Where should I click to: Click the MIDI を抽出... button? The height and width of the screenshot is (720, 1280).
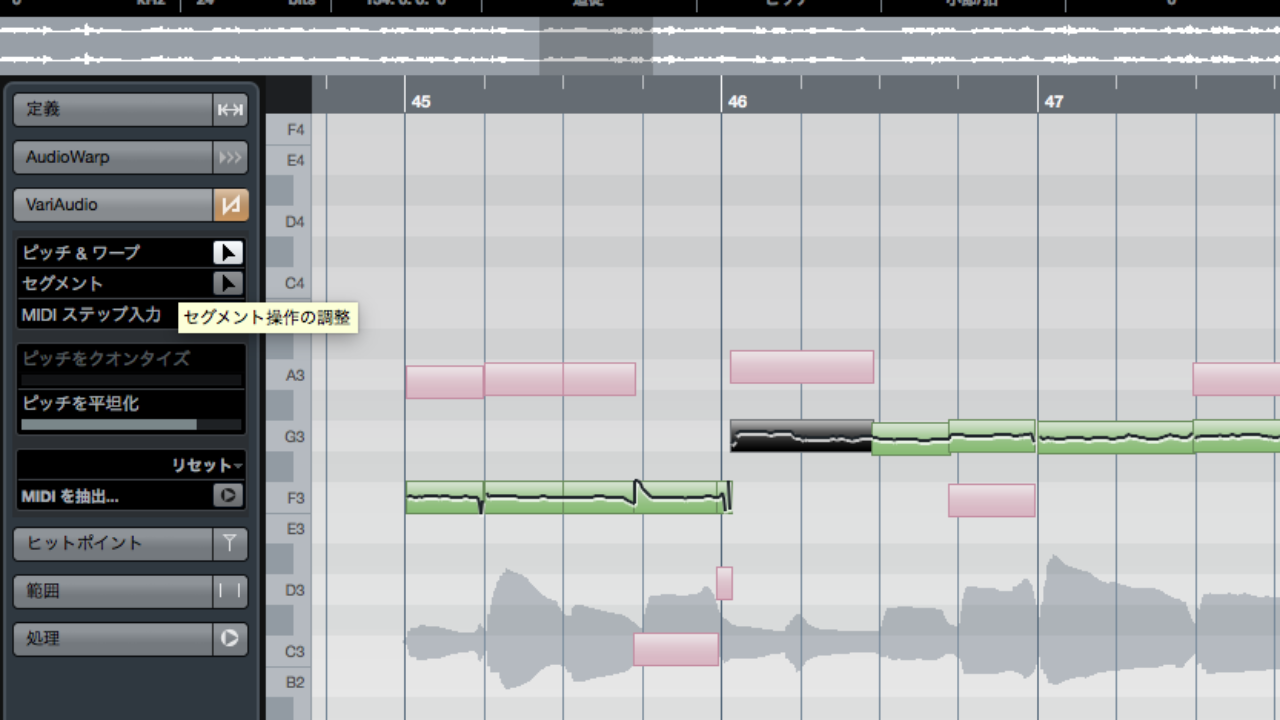click(x=70, y=495)
